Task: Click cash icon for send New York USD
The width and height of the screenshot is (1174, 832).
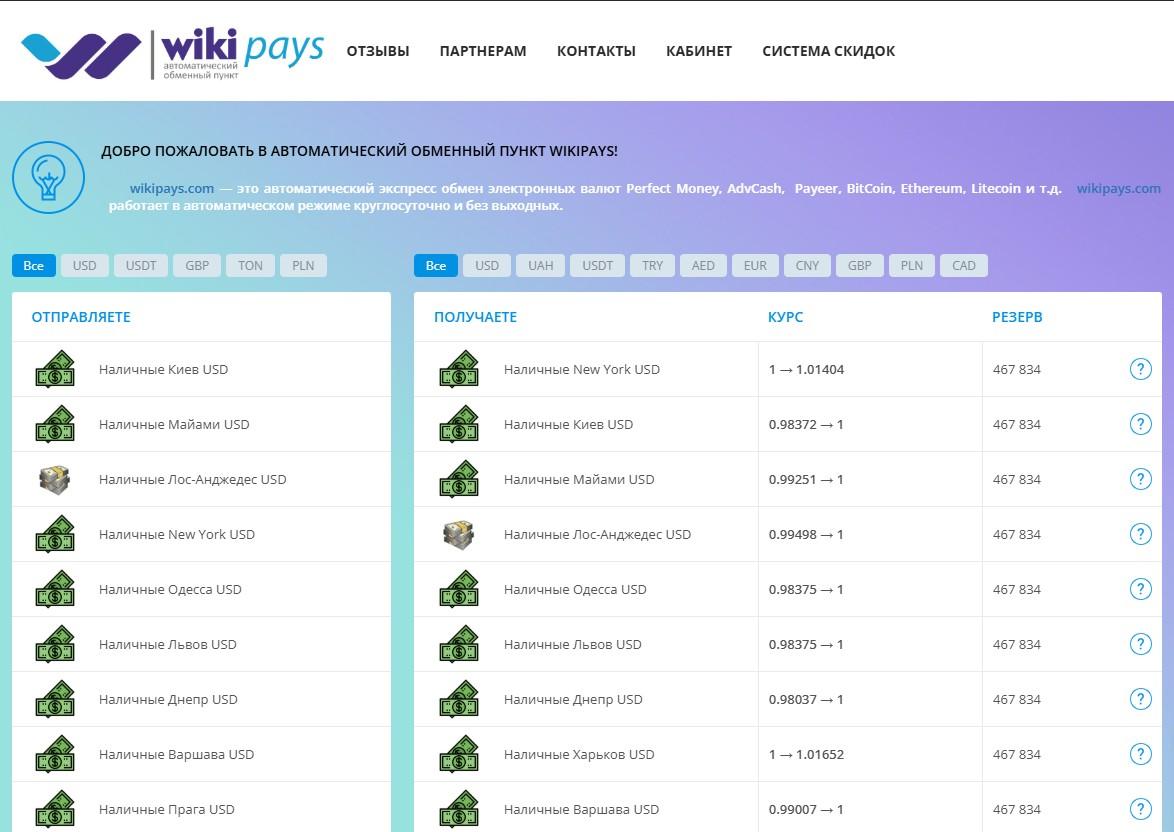Action: [55, 534]
